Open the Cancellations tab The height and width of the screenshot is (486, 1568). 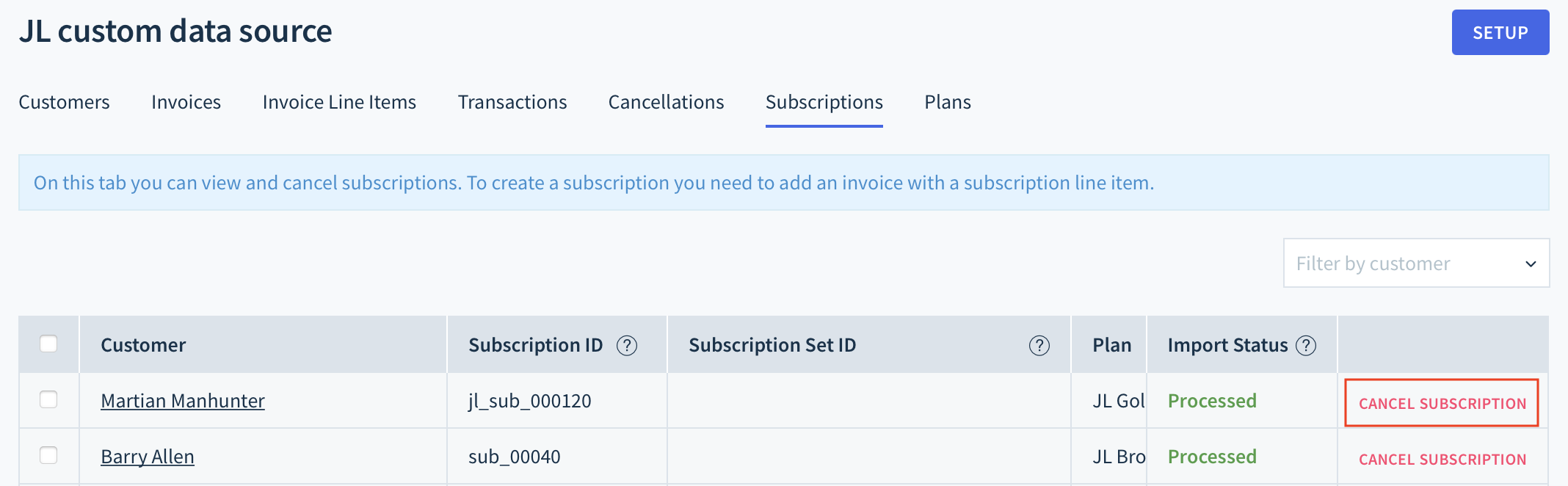pos(666,102)
